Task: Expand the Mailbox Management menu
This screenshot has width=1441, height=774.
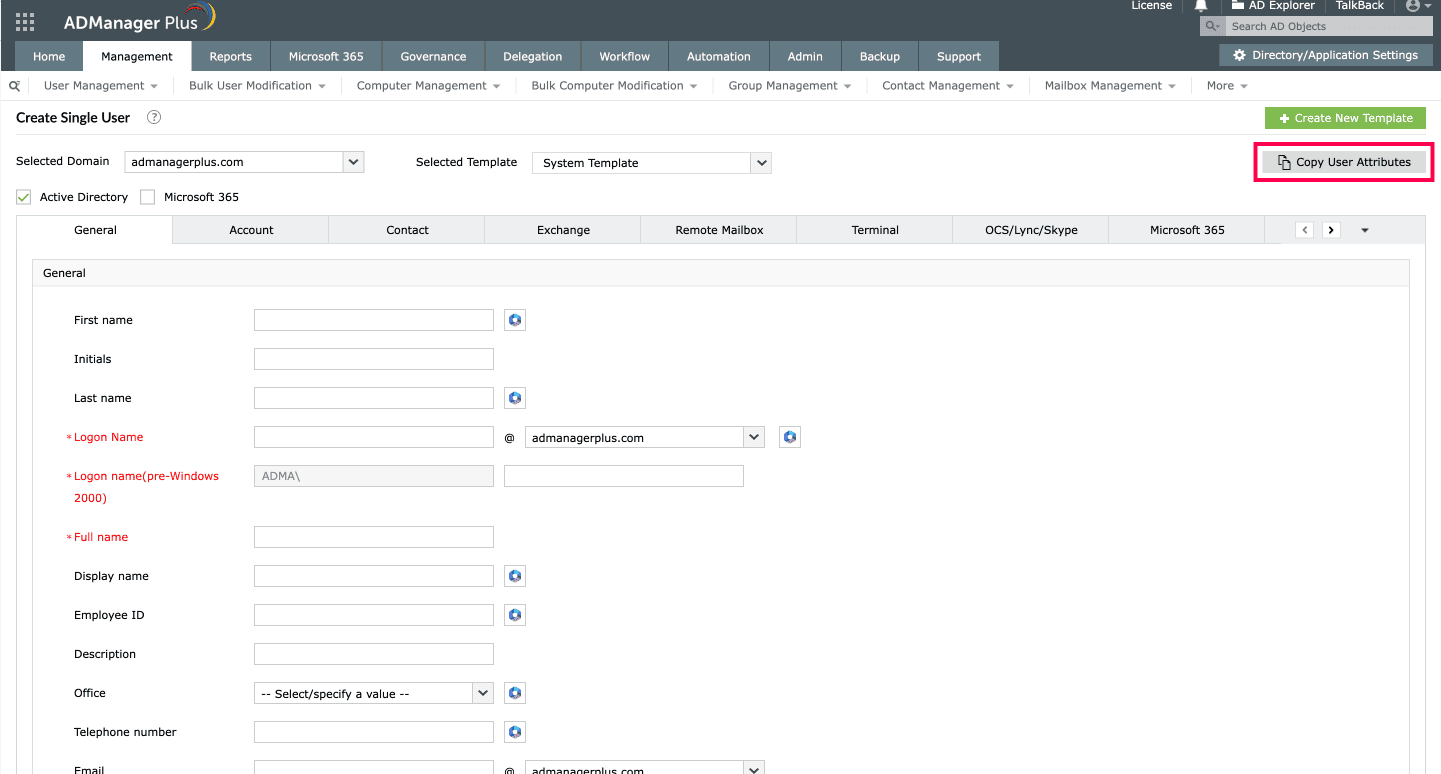Action: (x=1110, y=86)
